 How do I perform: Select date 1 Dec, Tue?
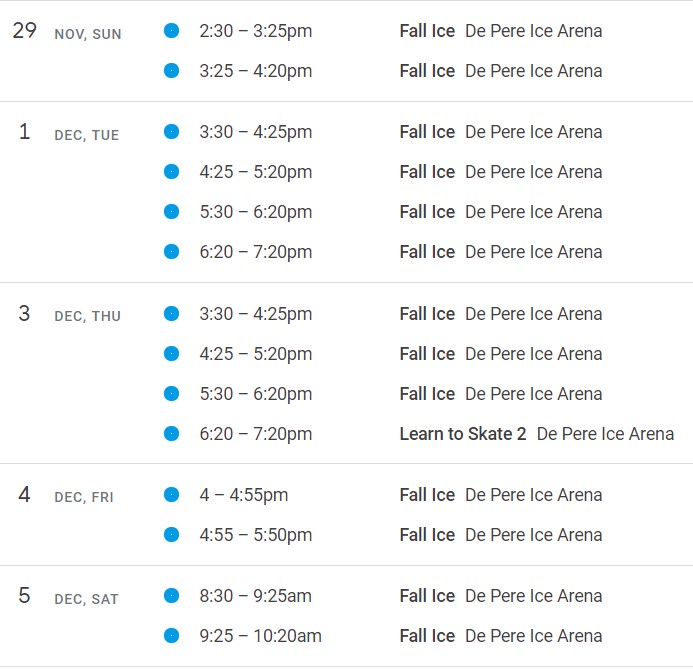[x=69, y=132]
